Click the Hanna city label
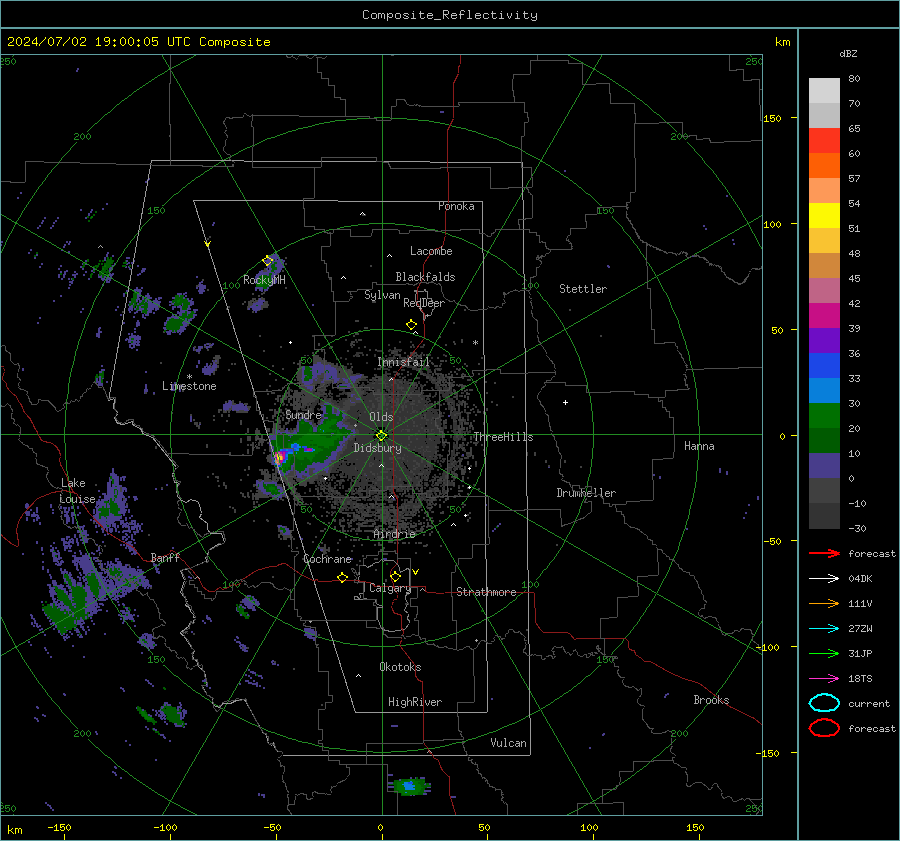This screenshot has width=900, height=841. click(699, 446)
